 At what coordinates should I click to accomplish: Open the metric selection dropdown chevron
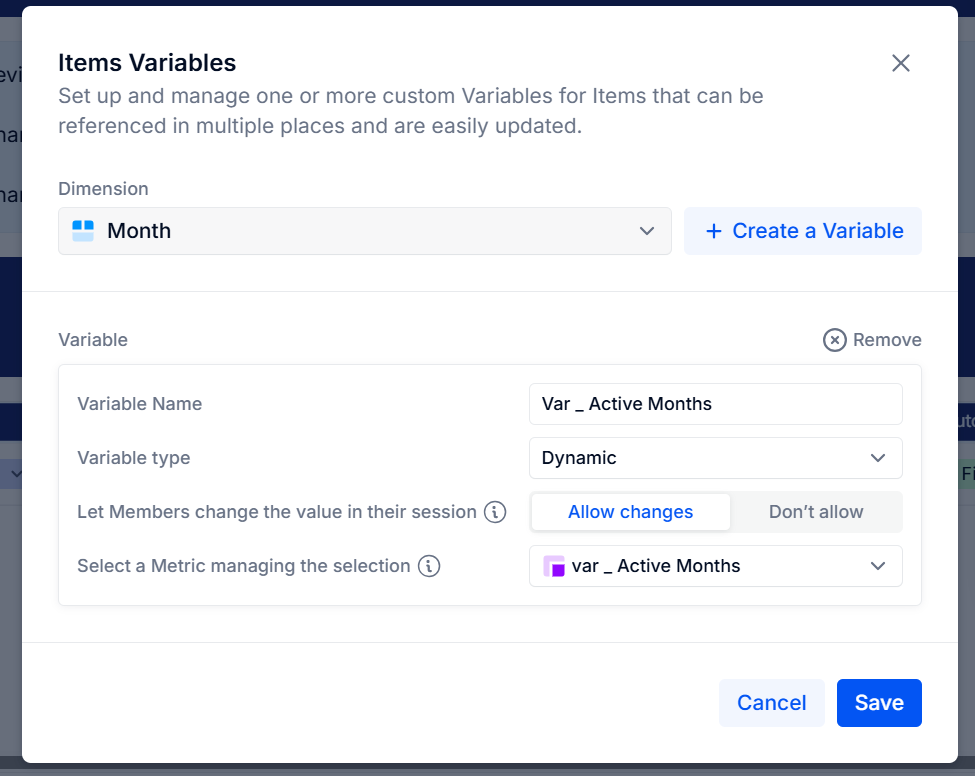(x=878, y=566)
